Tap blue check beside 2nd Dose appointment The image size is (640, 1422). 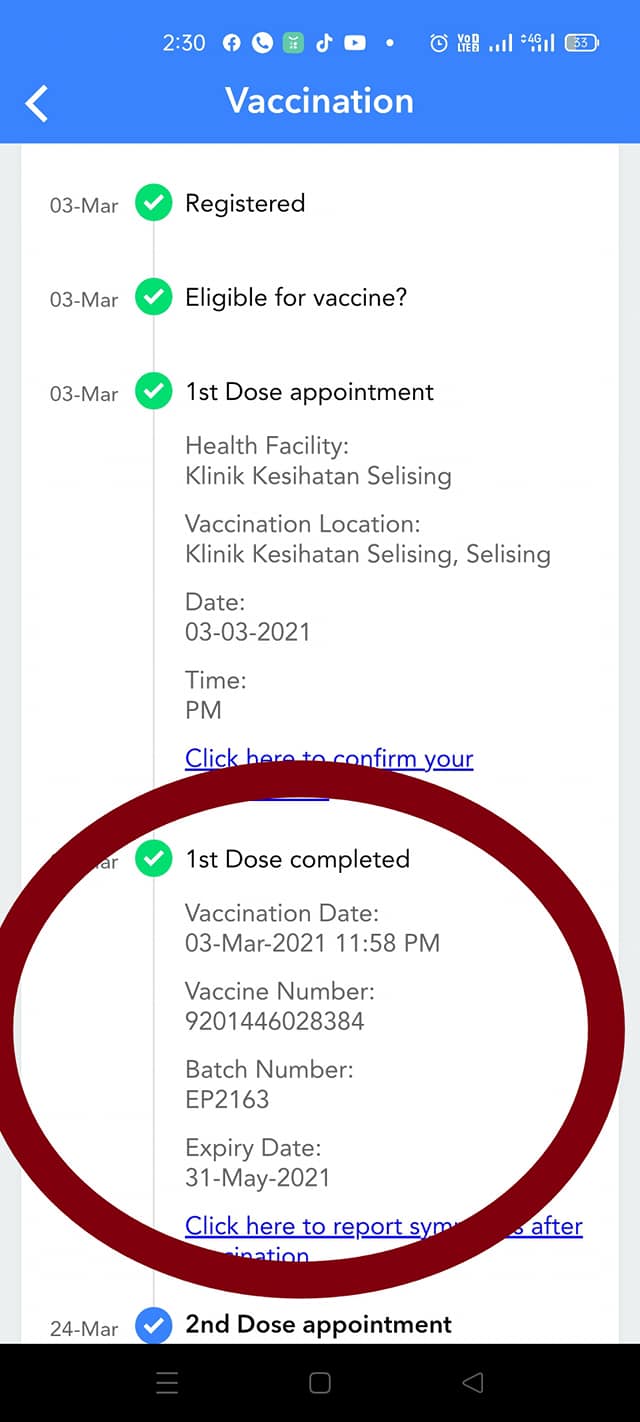153,1326
